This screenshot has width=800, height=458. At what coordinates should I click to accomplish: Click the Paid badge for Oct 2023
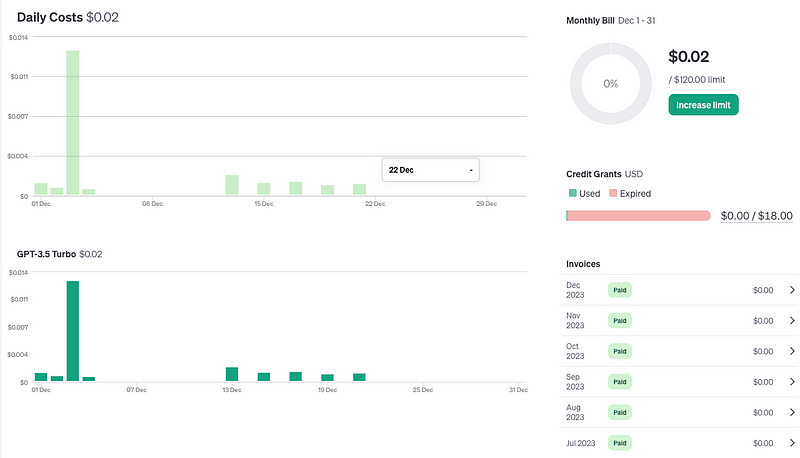click(x=619, y=351)
